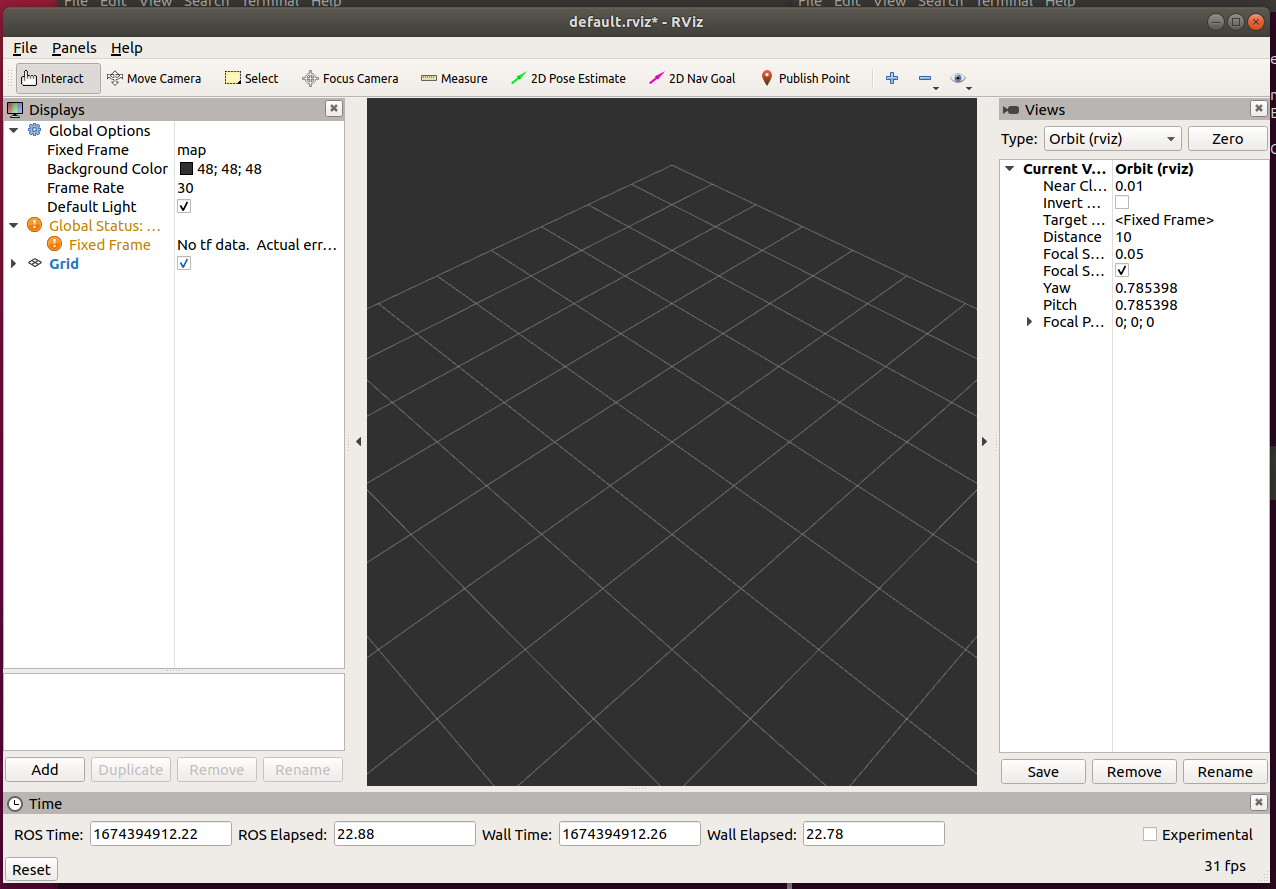Click the Save view button

[x=1043, y=771]
